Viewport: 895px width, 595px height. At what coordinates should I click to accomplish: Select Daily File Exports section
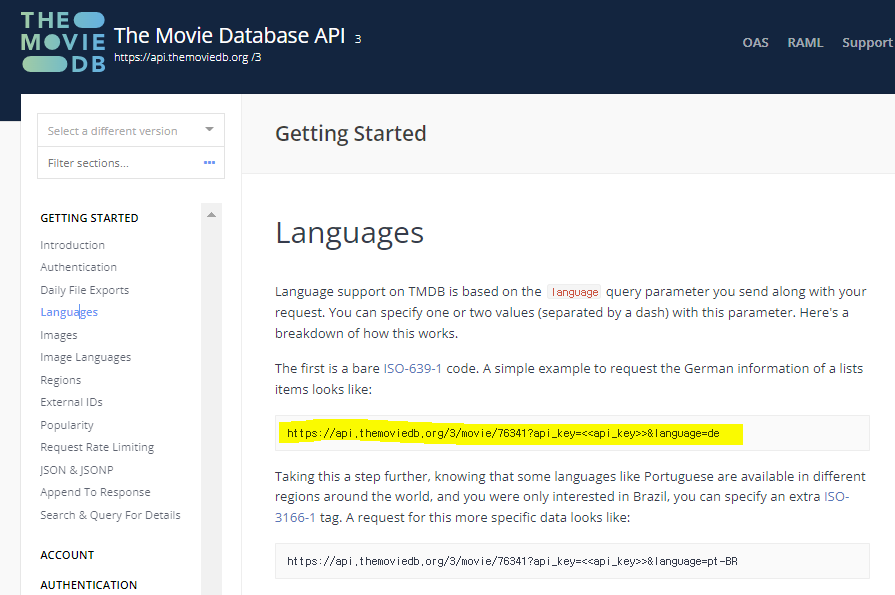coord(84,290)
